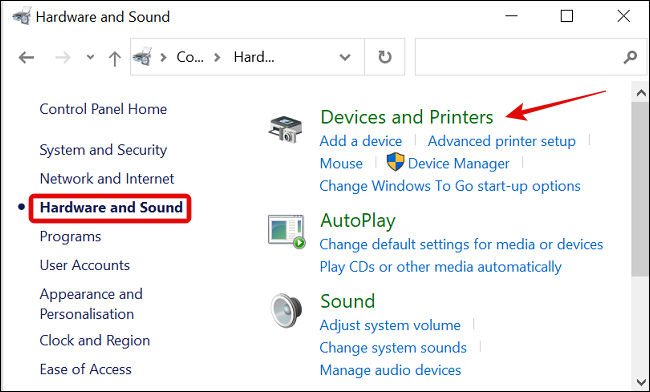The width and height of the screenshot is (650, 392).
Task: Expand the address bar history dropdown
Action: pos(345,57)
